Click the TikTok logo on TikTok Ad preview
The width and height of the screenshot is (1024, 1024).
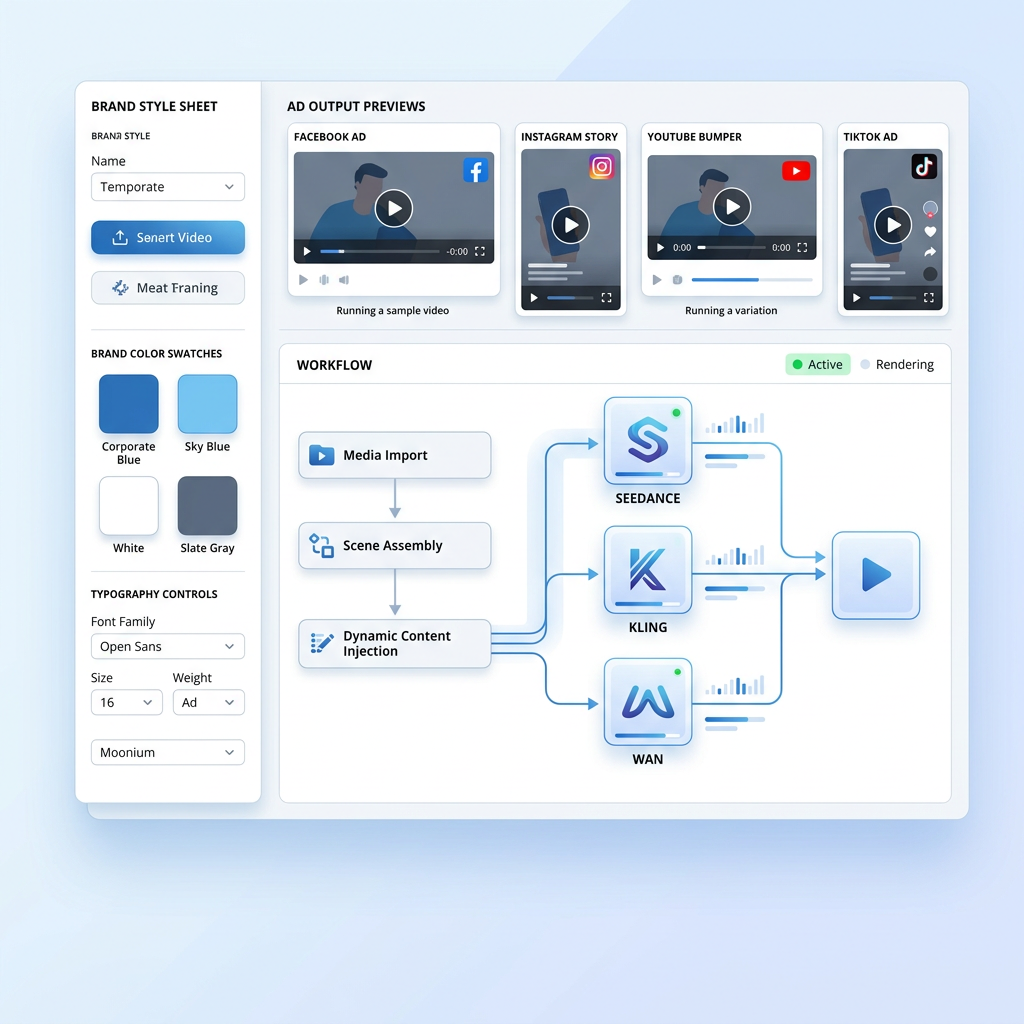[924, 167]
